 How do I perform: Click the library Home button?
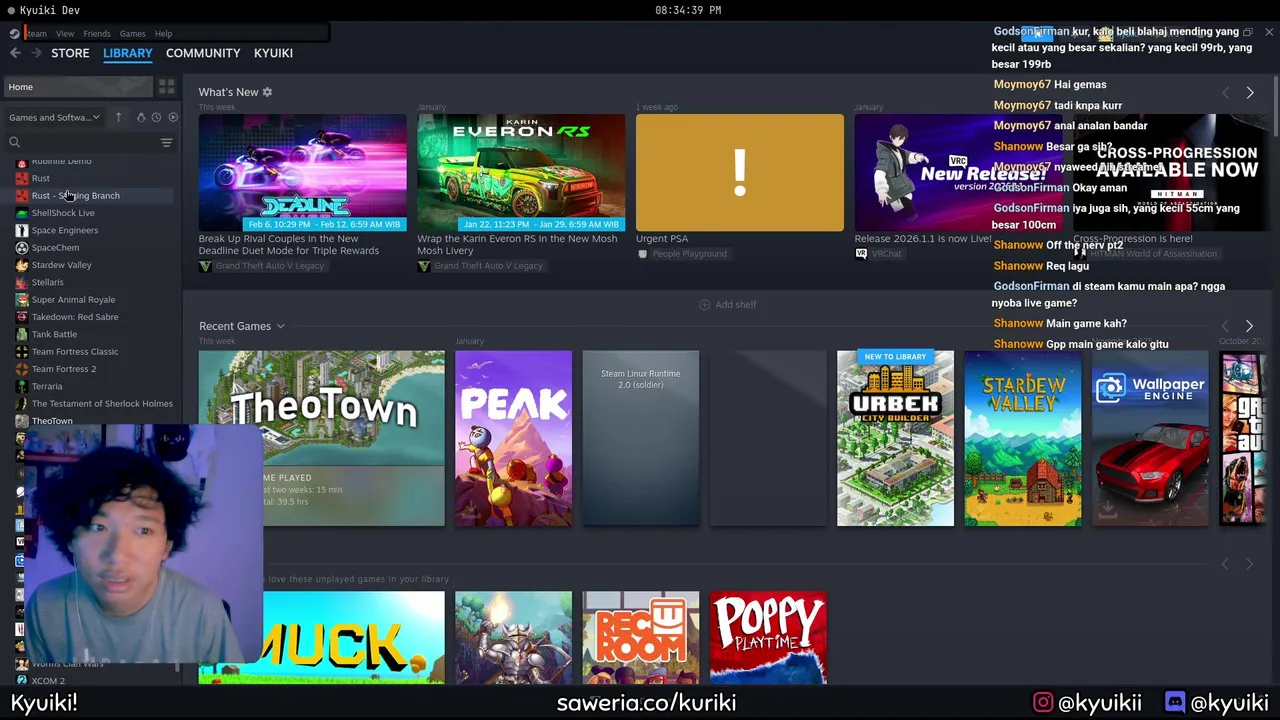coord(77,87)
